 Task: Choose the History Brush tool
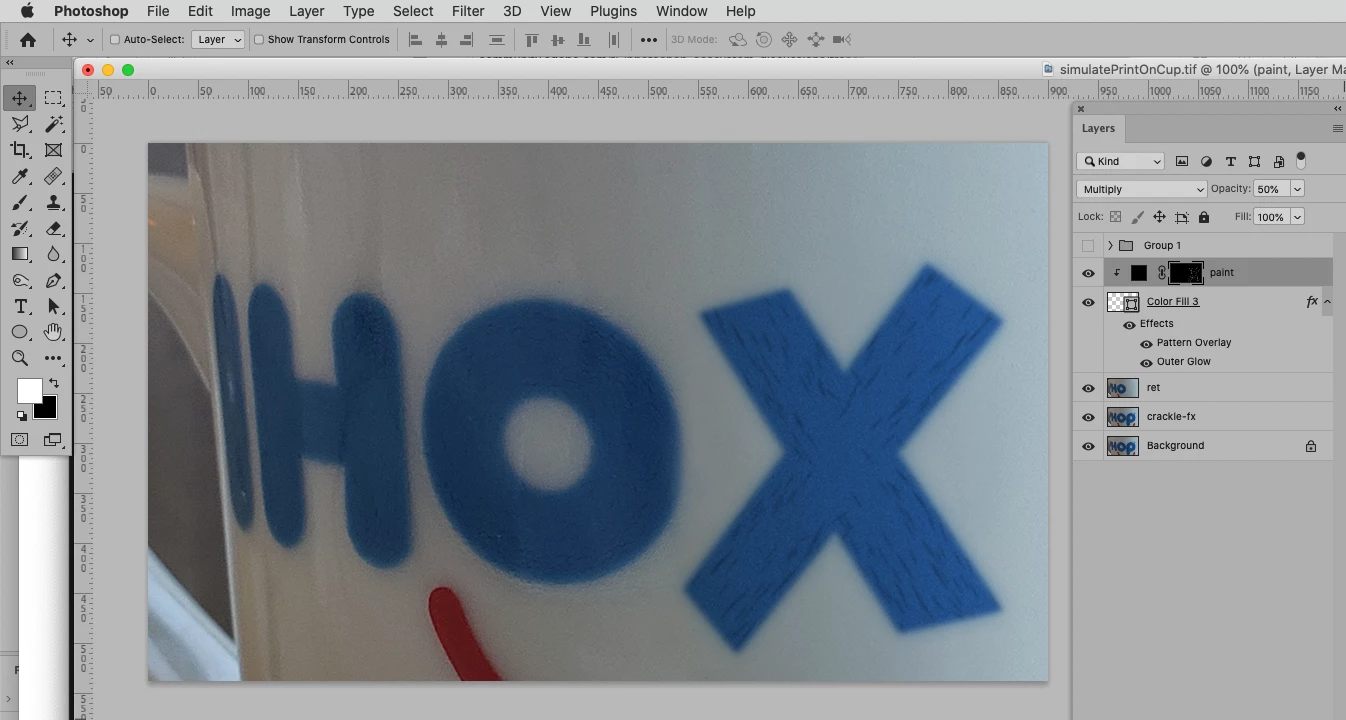(19, 228)
